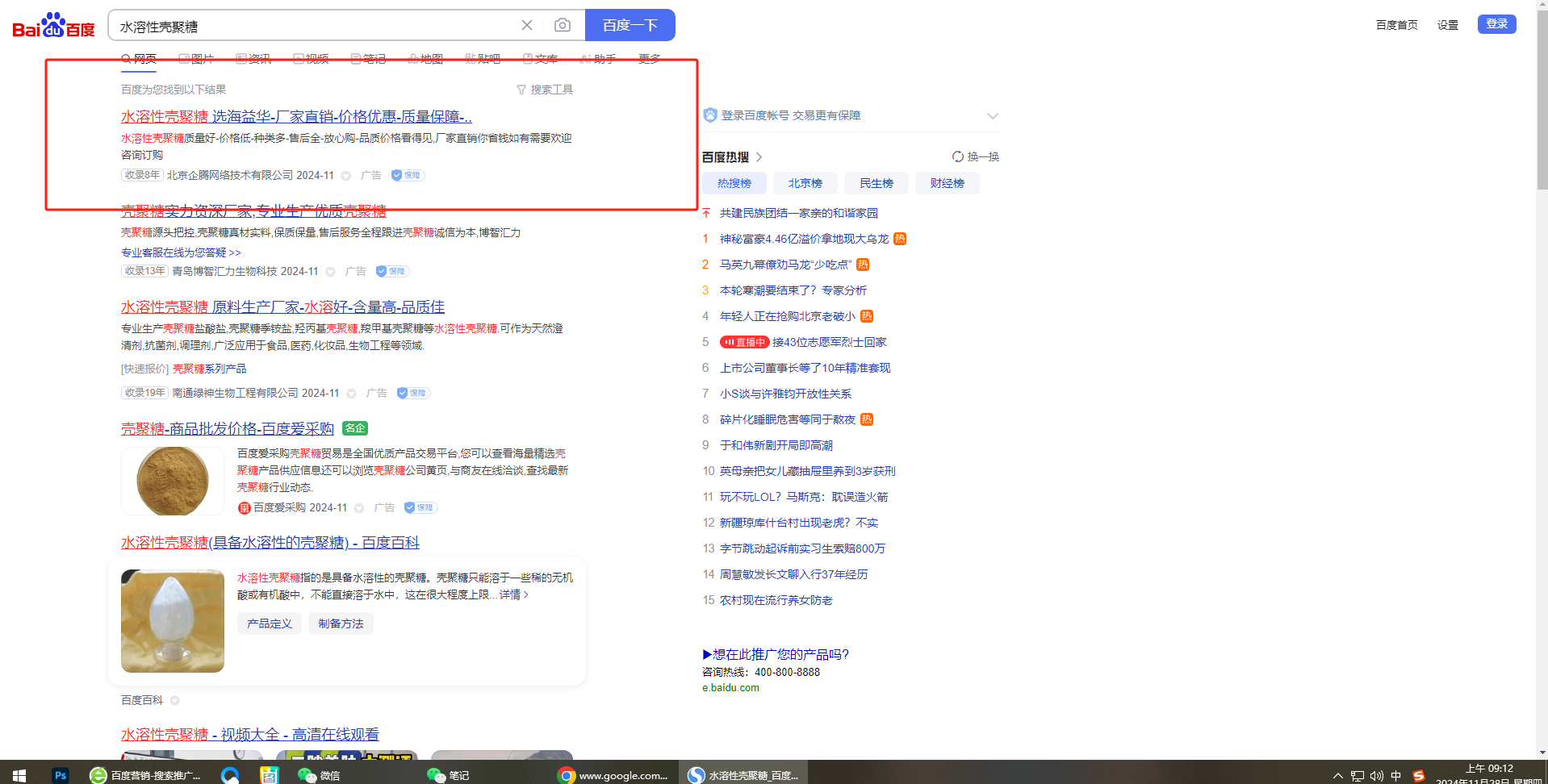Click the refresh 换一换 icon

(x=957, y=156)
